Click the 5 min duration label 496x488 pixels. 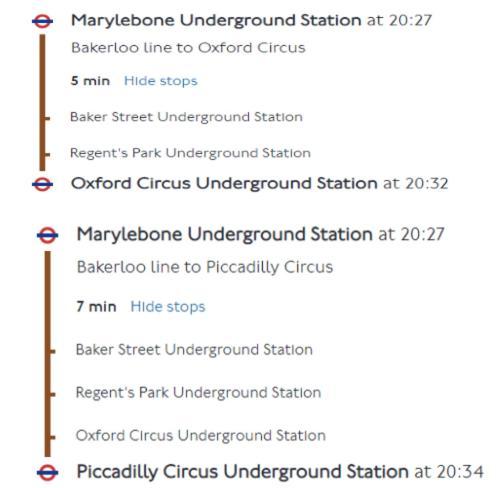[90, 81]
